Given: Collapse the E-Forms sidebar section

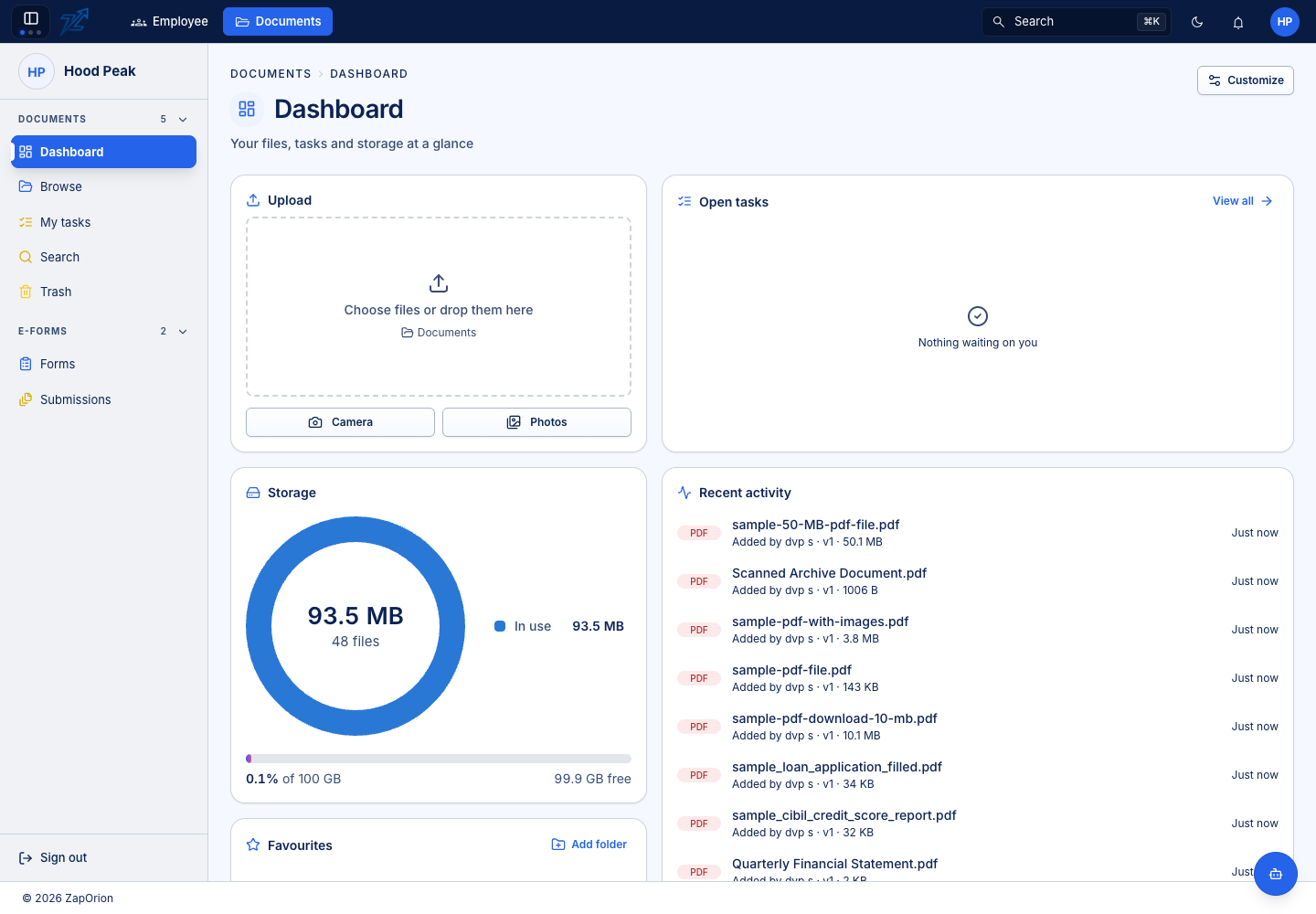Looking at the screenshot, I should click(183, 332).
